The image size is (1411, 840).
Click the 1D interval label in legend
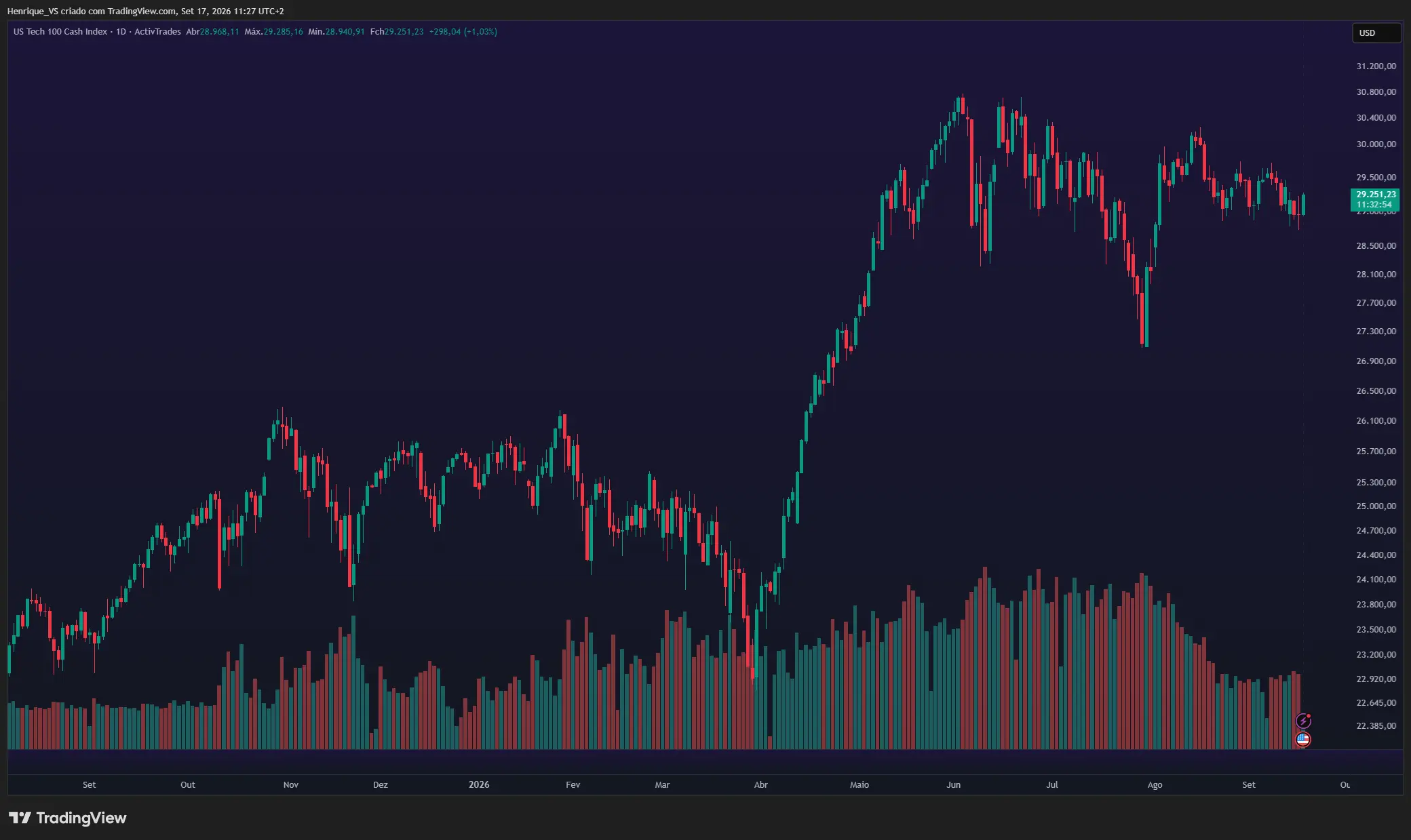(x=121, y=32)
